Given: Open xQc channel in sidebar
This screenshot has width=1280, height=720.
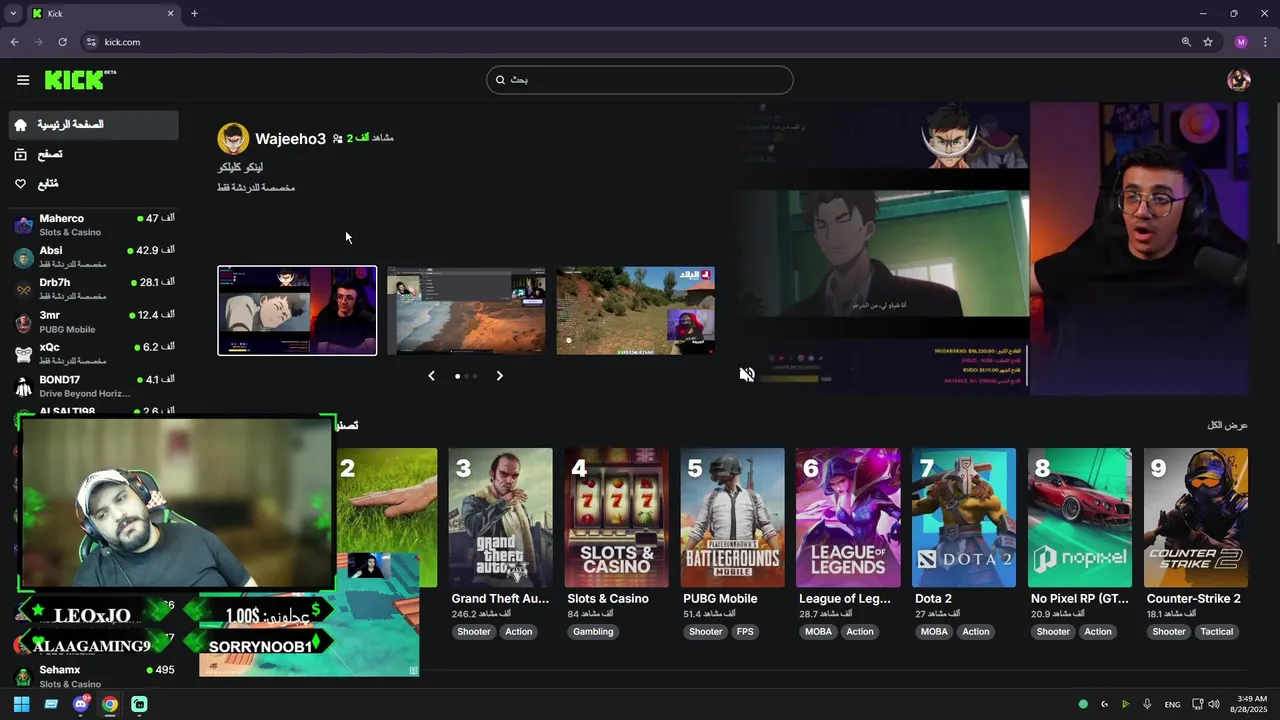Looking at the screenshot, I should point(94,353).
